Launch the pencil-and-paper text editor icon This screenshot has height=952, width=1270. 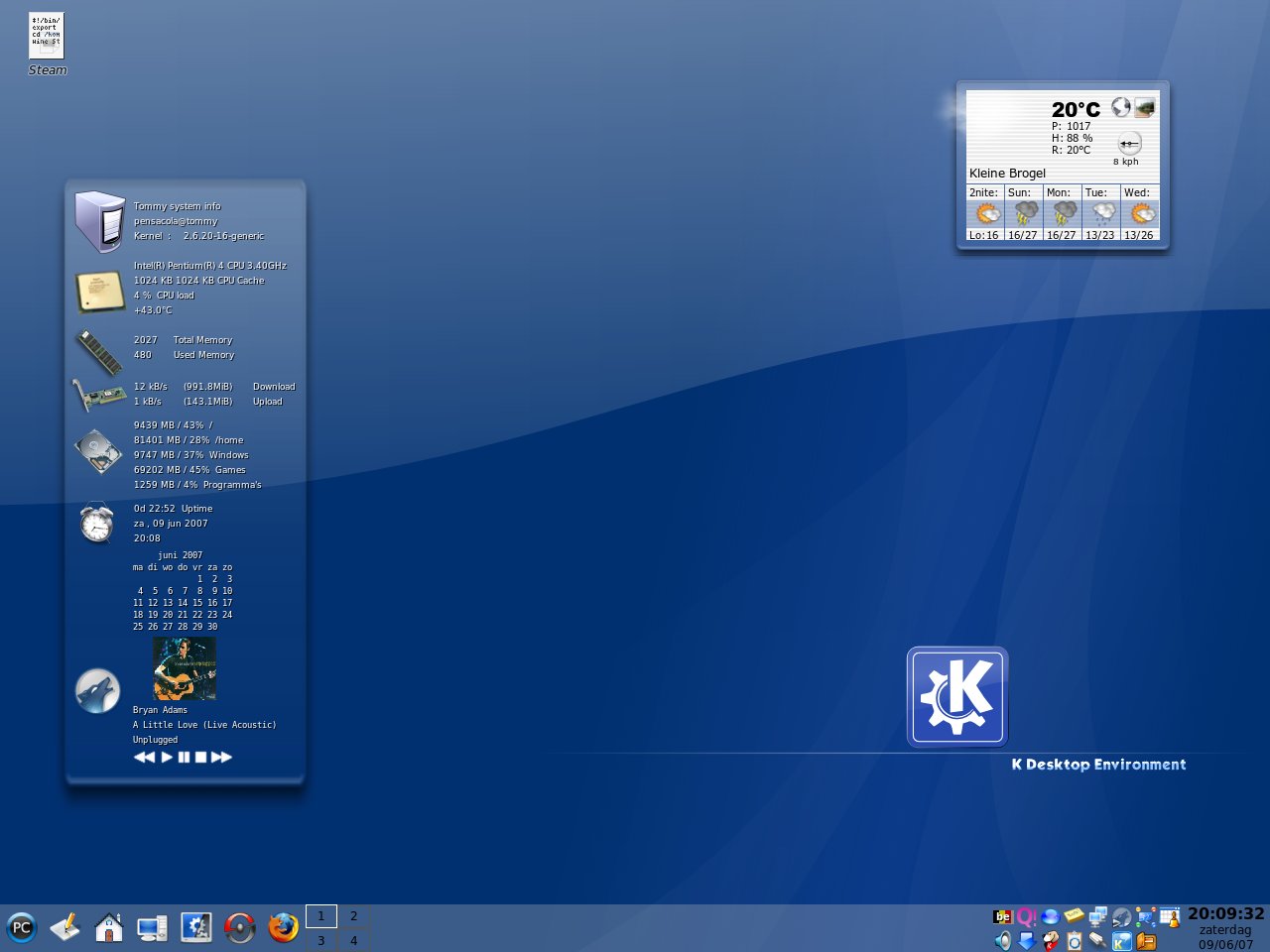(64, 927)
